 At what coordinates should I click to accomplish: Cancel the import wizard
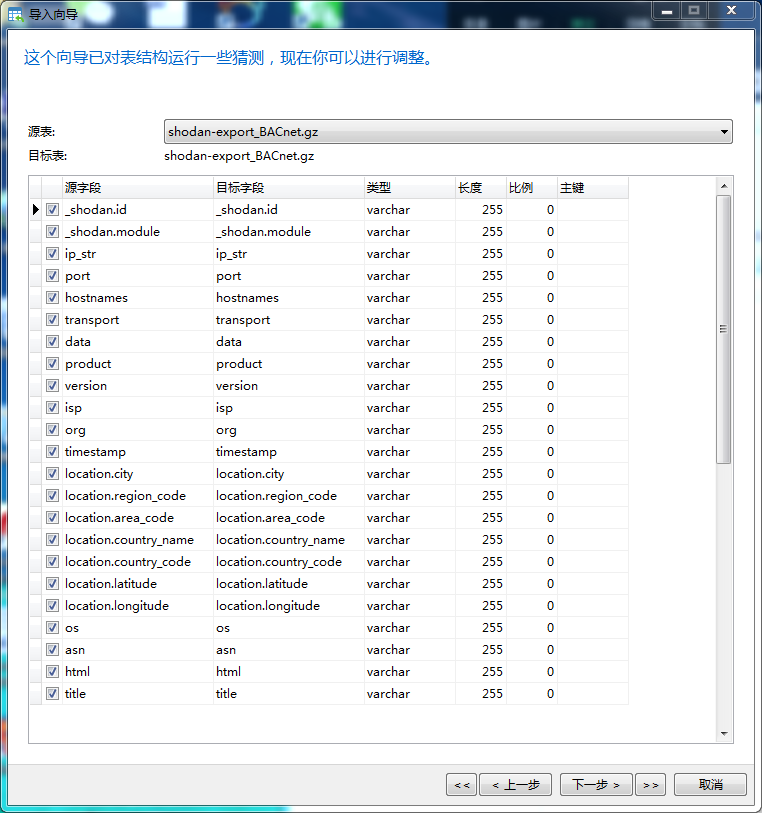point(710,784)
